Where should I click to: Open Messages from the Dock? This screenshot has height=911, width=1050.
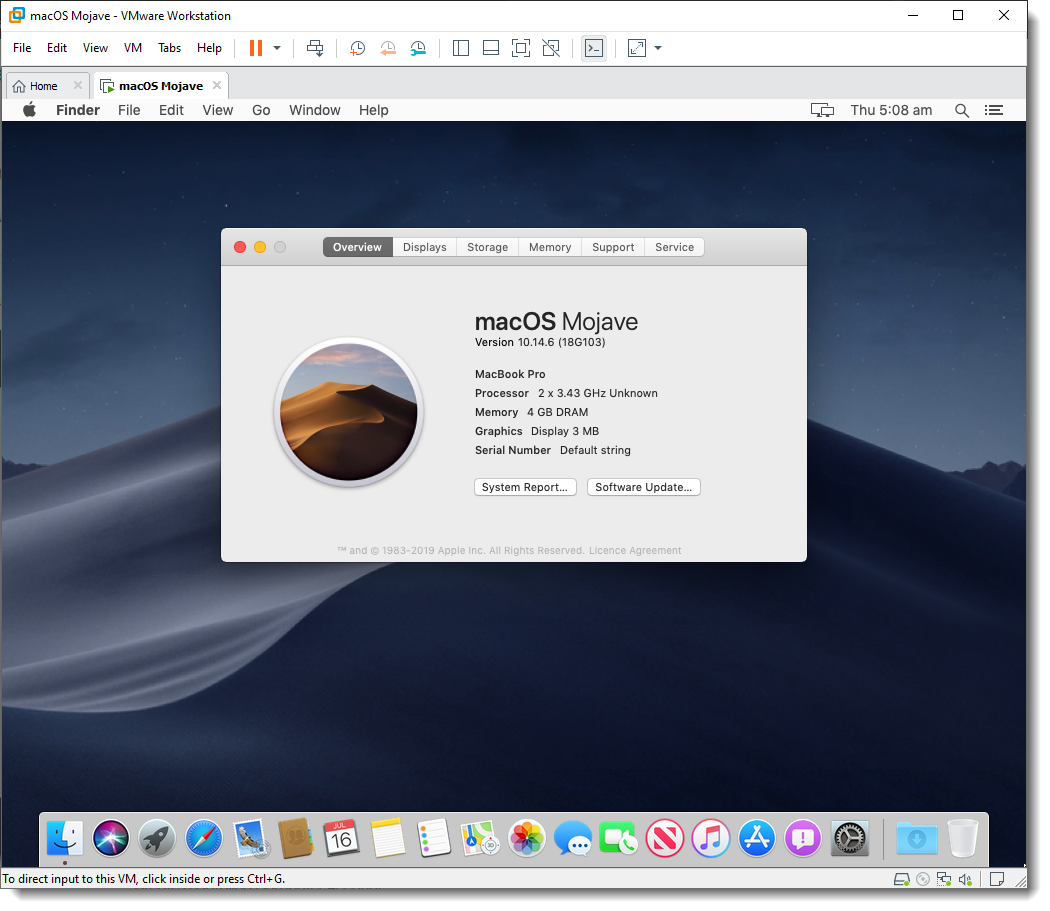tap(573, 839)
